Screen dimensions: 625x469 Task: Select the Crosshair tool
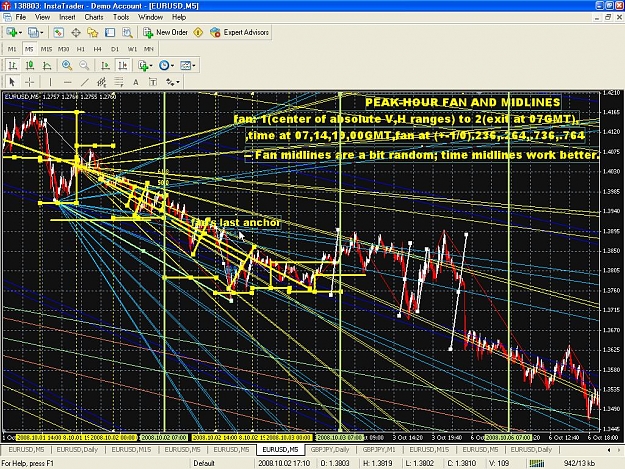pos(29,82)
